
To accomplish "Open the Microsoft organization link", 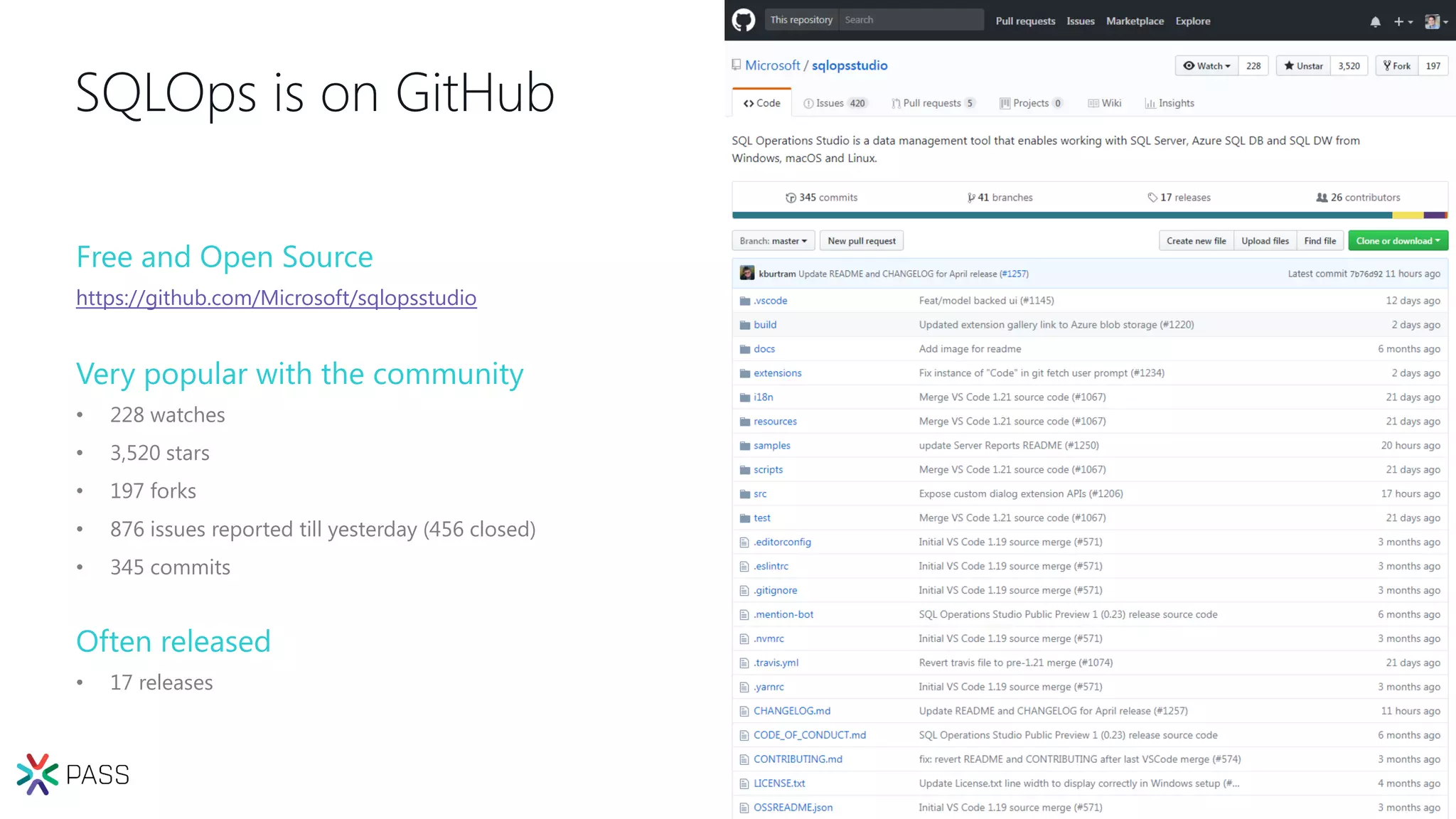I will (x=773, y=65).
